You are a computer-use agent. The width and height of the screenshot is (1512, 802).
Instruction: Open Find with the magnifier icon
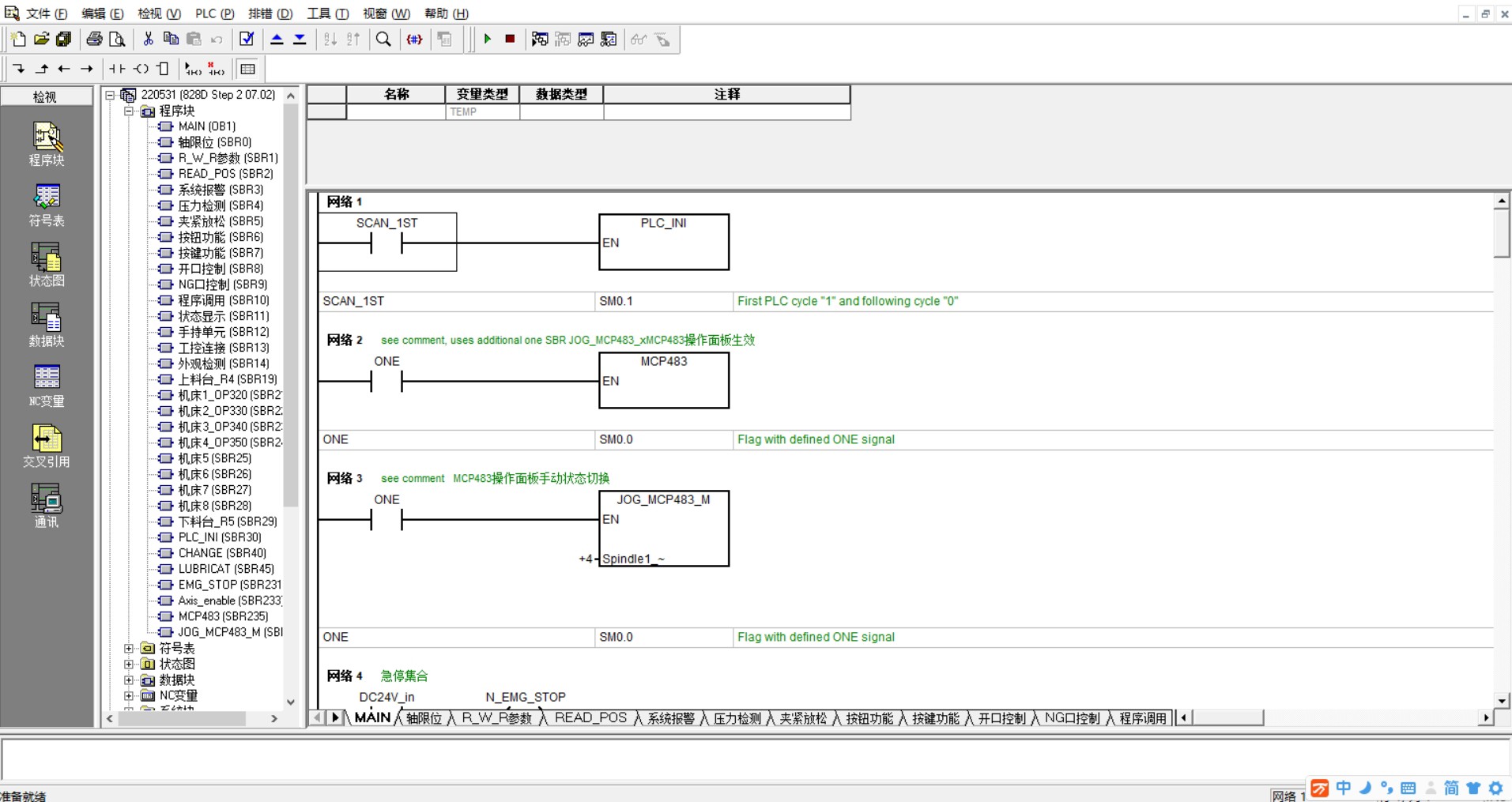[383, 39]
